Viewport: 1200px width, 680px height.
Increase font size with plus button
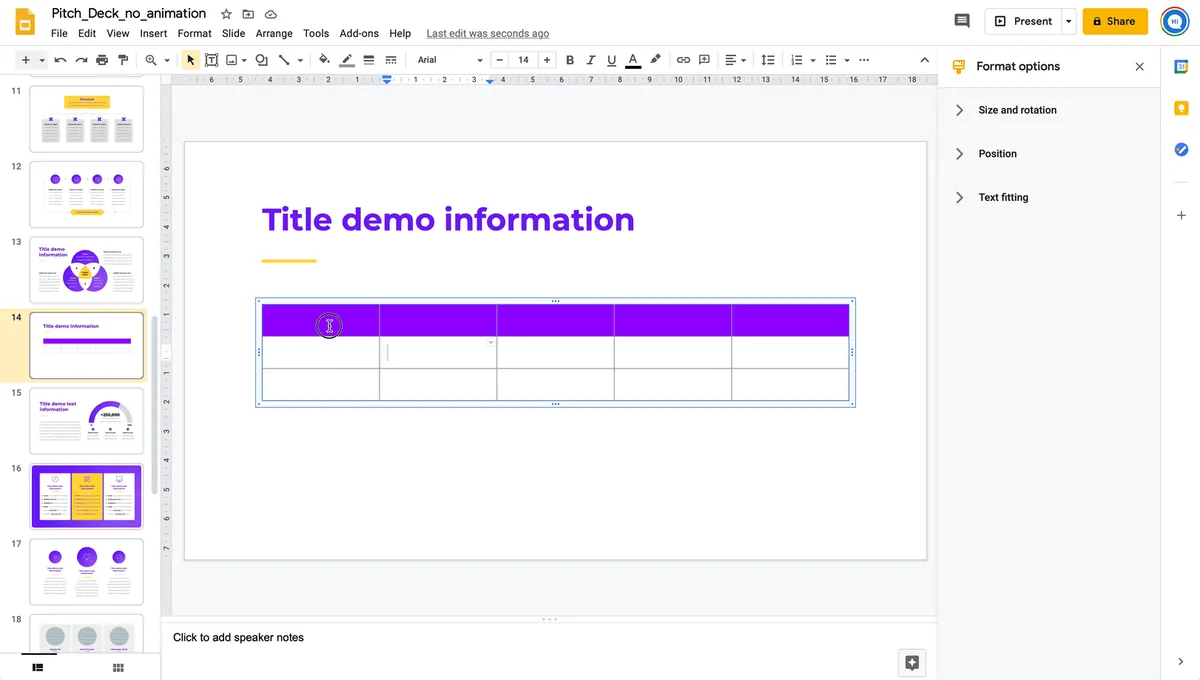point(546,60)
